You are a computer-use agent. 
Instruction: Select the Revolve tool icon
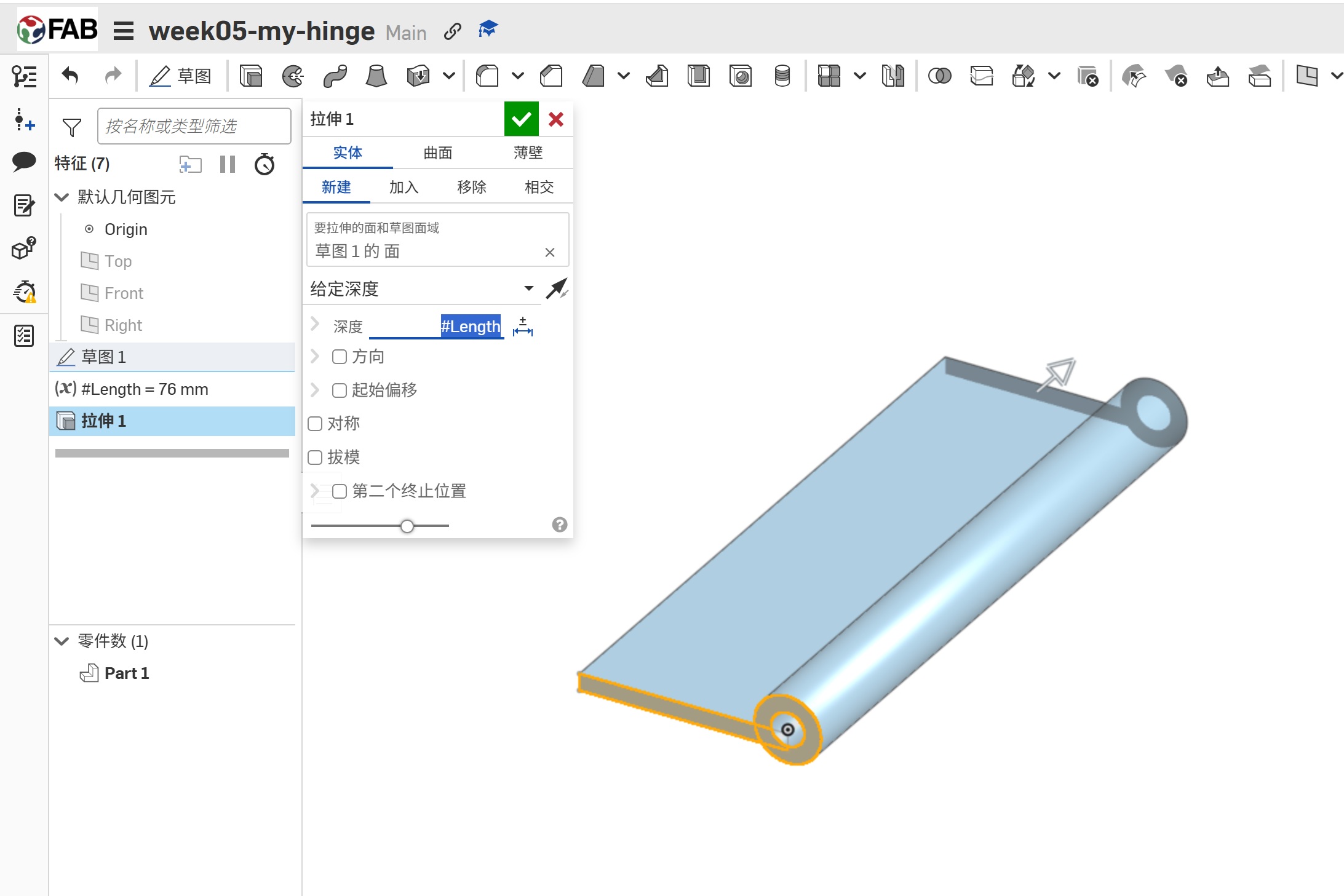[293, 76]
